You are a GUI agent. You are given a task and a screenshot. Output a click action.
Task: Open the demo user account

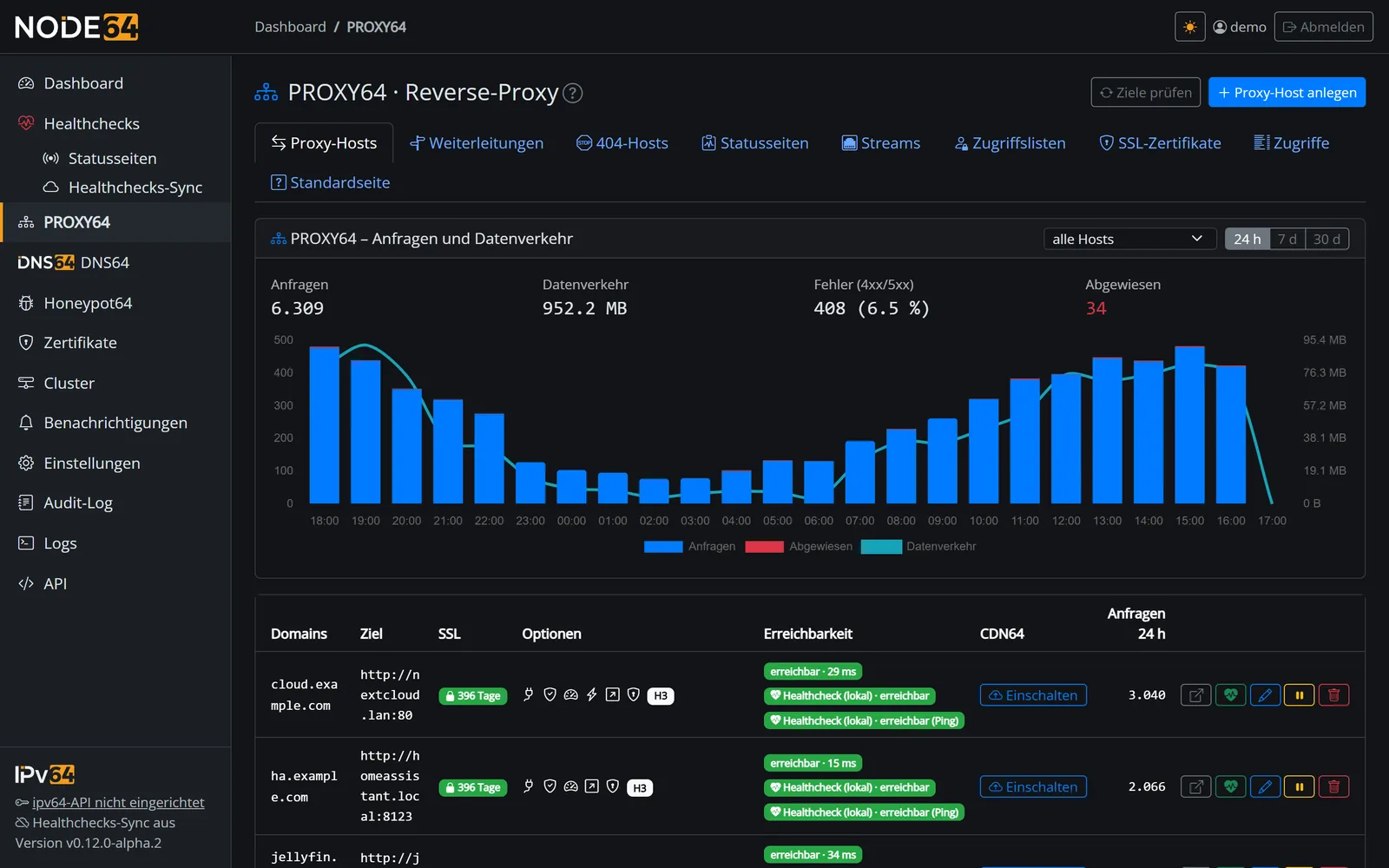click(1240, 27)
